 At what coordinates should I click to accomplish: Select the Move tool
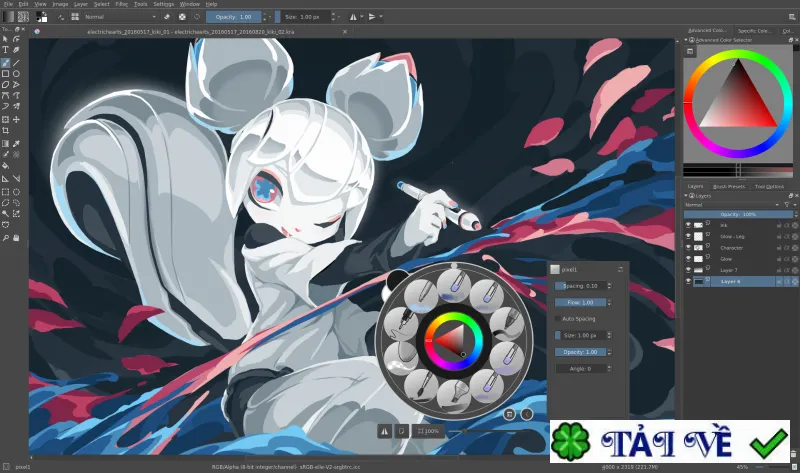pyautogui.click(x=16, y=119)
